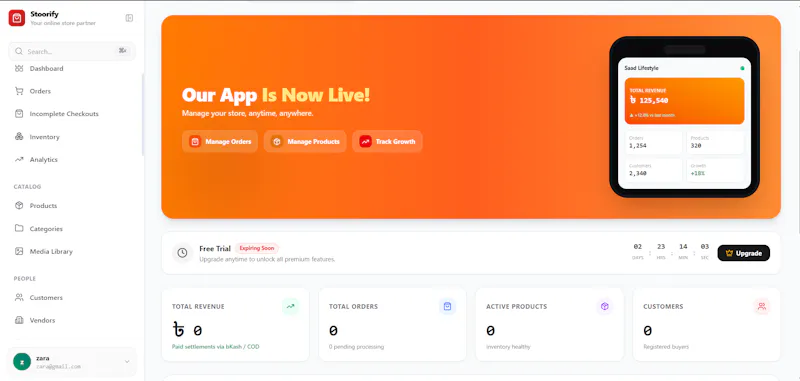Click the "02" days countdown value

(638, 247)
